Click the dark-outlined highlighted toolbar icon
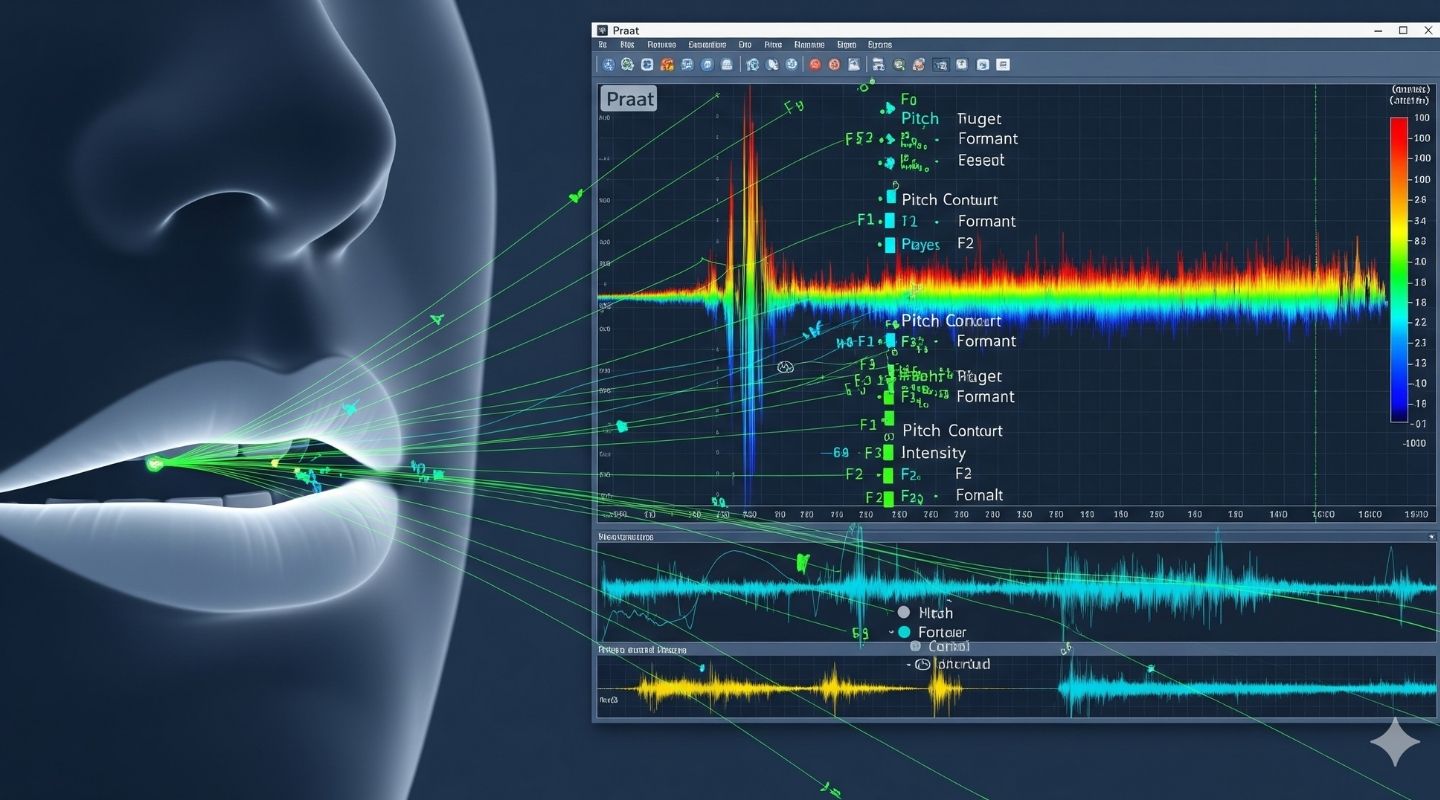The height and width of the screenshot is (800, 1440). [x=940, y=65]
